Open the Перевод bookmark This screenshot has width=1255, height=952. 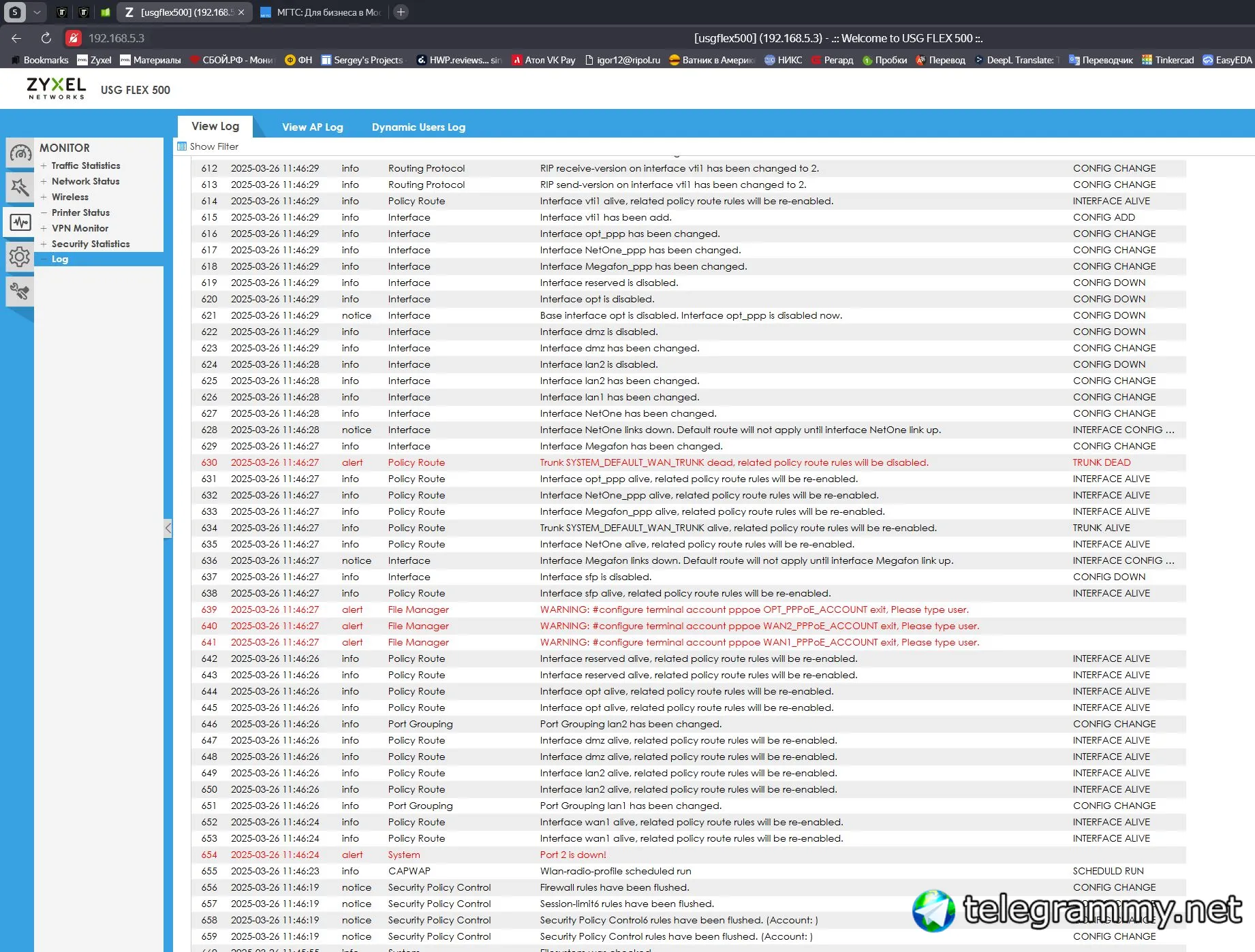tap(941, 60)
